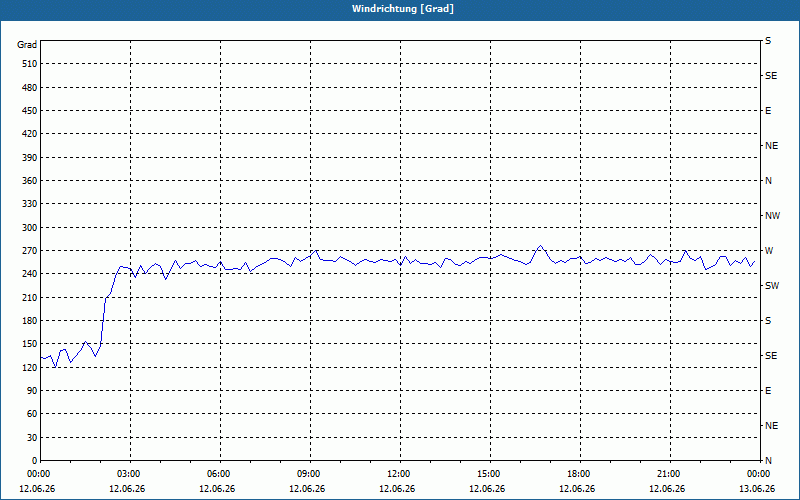Select the 420 degree axis label

(30, 134)
